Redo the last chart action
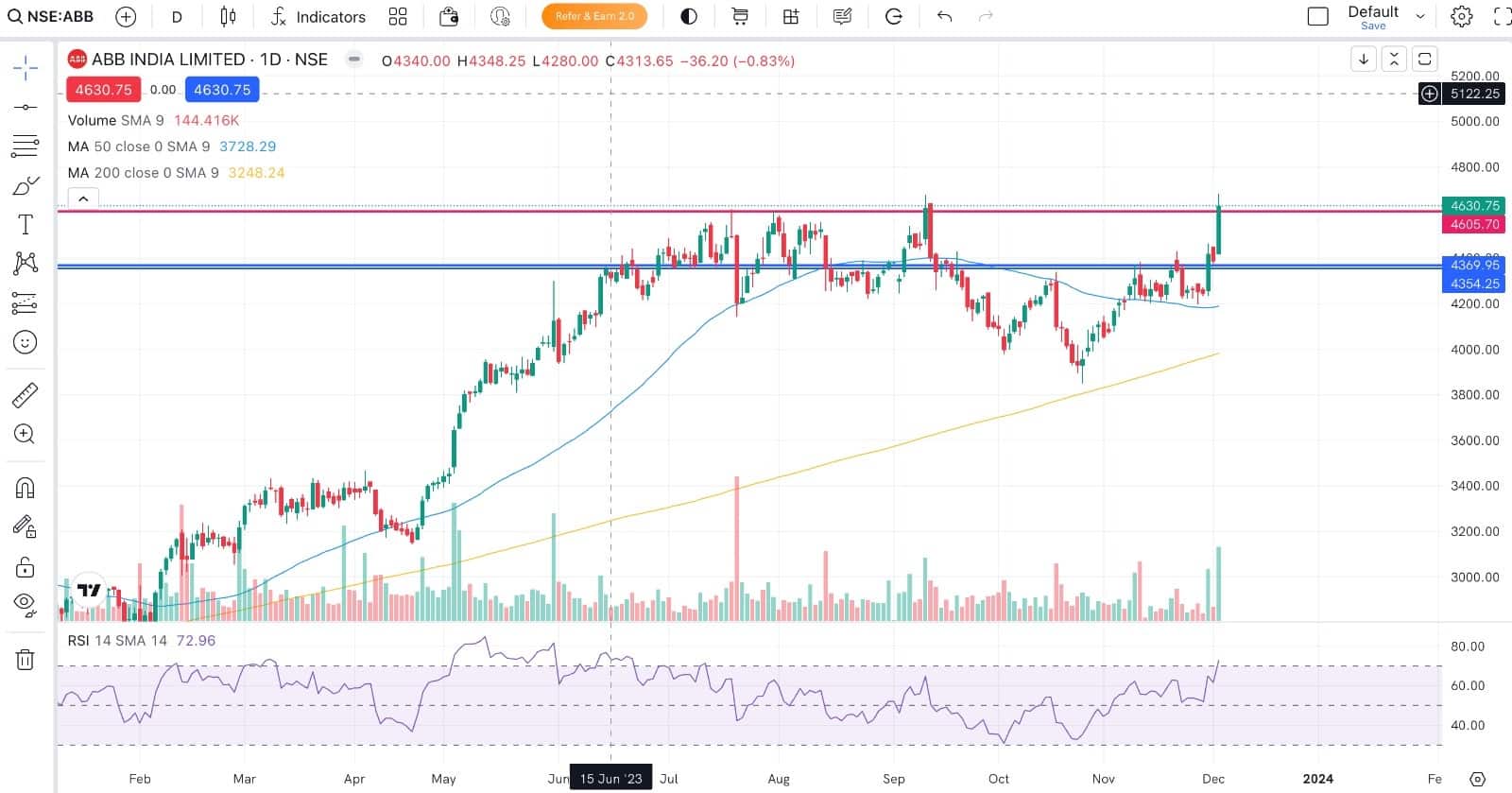 click(986, 16)
